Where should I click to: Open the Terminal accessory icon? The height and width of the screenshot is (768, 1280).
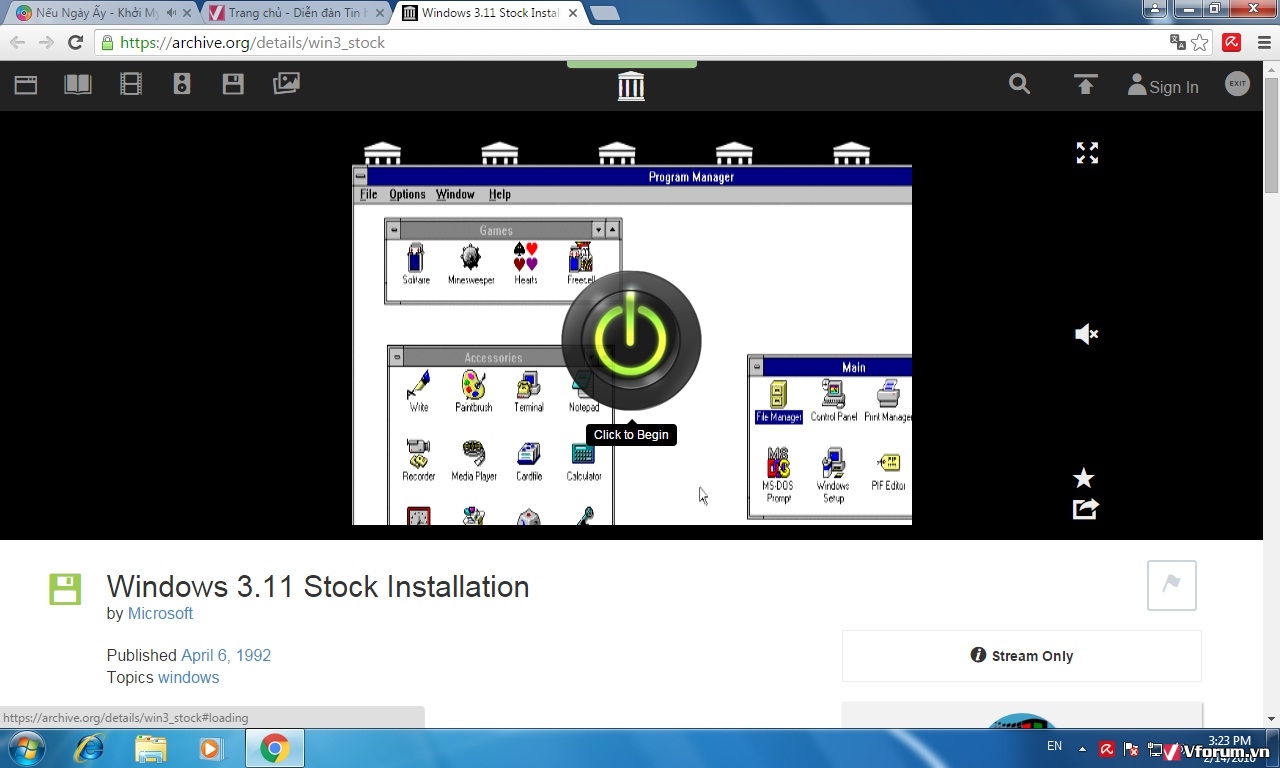point(529,391)
